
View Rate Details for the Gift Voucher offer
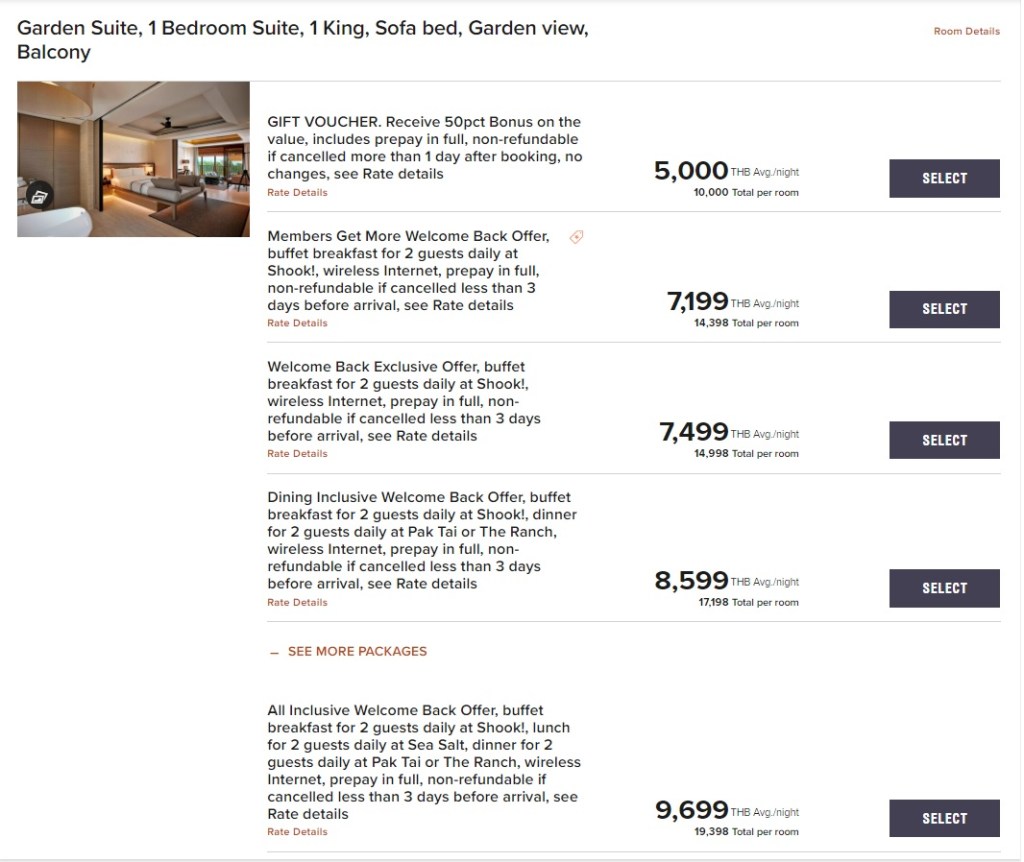coord(297,192)
